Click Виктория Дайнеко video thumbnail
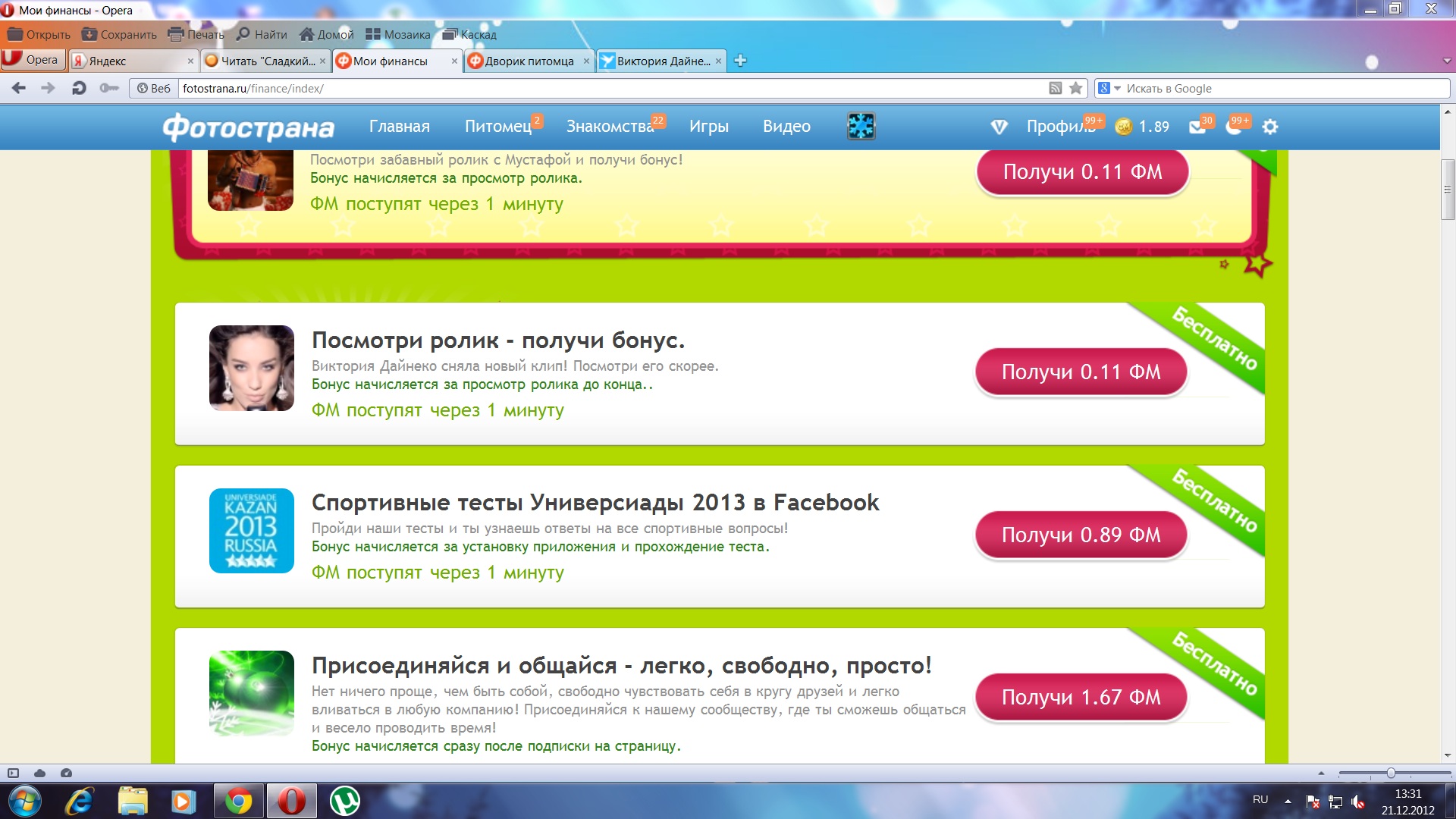Screen dimensions: 1456x819 click(252, 369)
